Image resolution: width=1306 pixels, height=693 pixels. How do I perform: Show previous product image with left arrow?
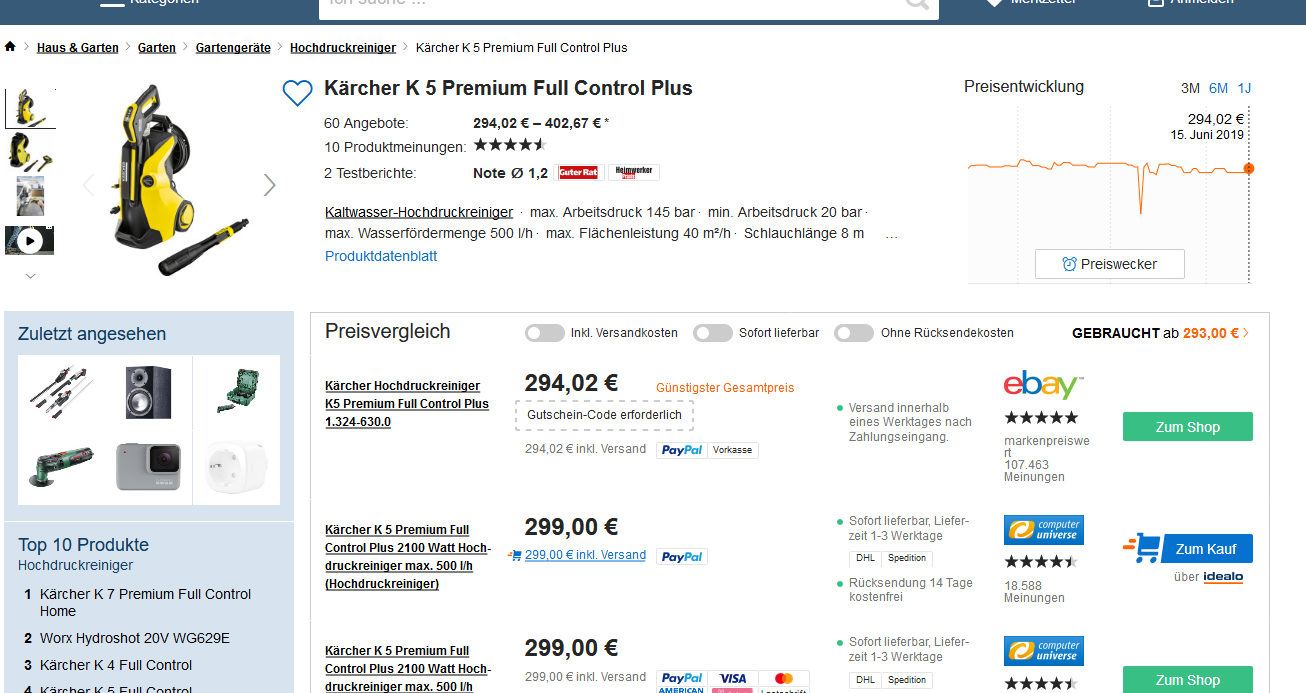(88, 185)
